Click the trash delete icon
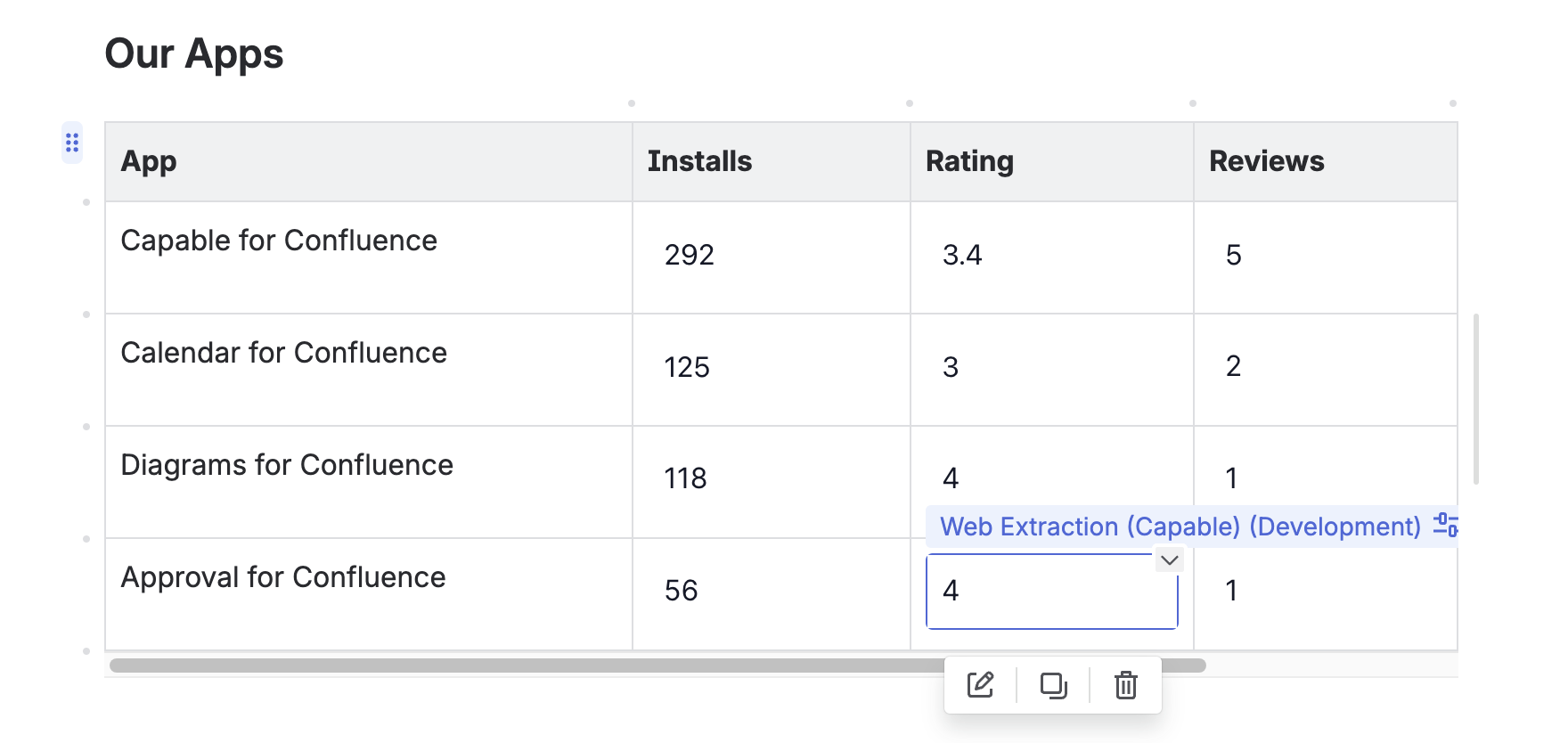 [x=1126, y=685]
